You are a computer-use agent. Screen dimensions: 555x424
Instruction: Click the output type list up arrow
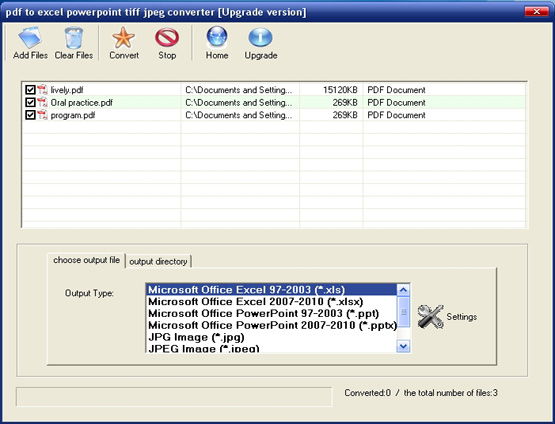pyautogui.click(x=403, y=290)
